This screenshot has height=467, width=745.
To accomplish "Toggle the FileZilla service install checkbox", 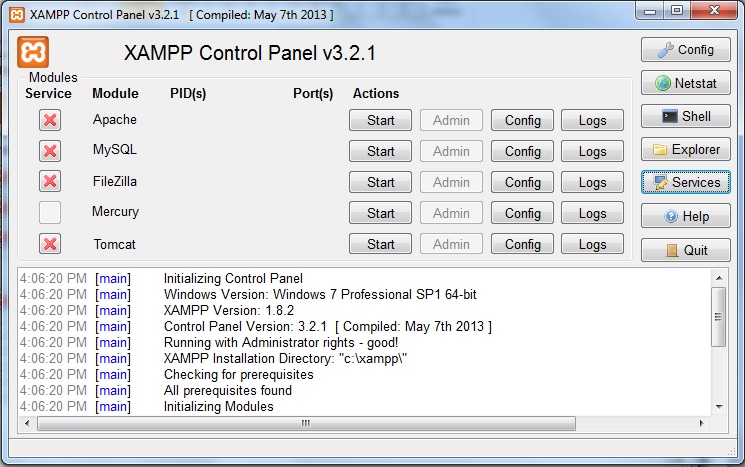I will pos(50,181).
